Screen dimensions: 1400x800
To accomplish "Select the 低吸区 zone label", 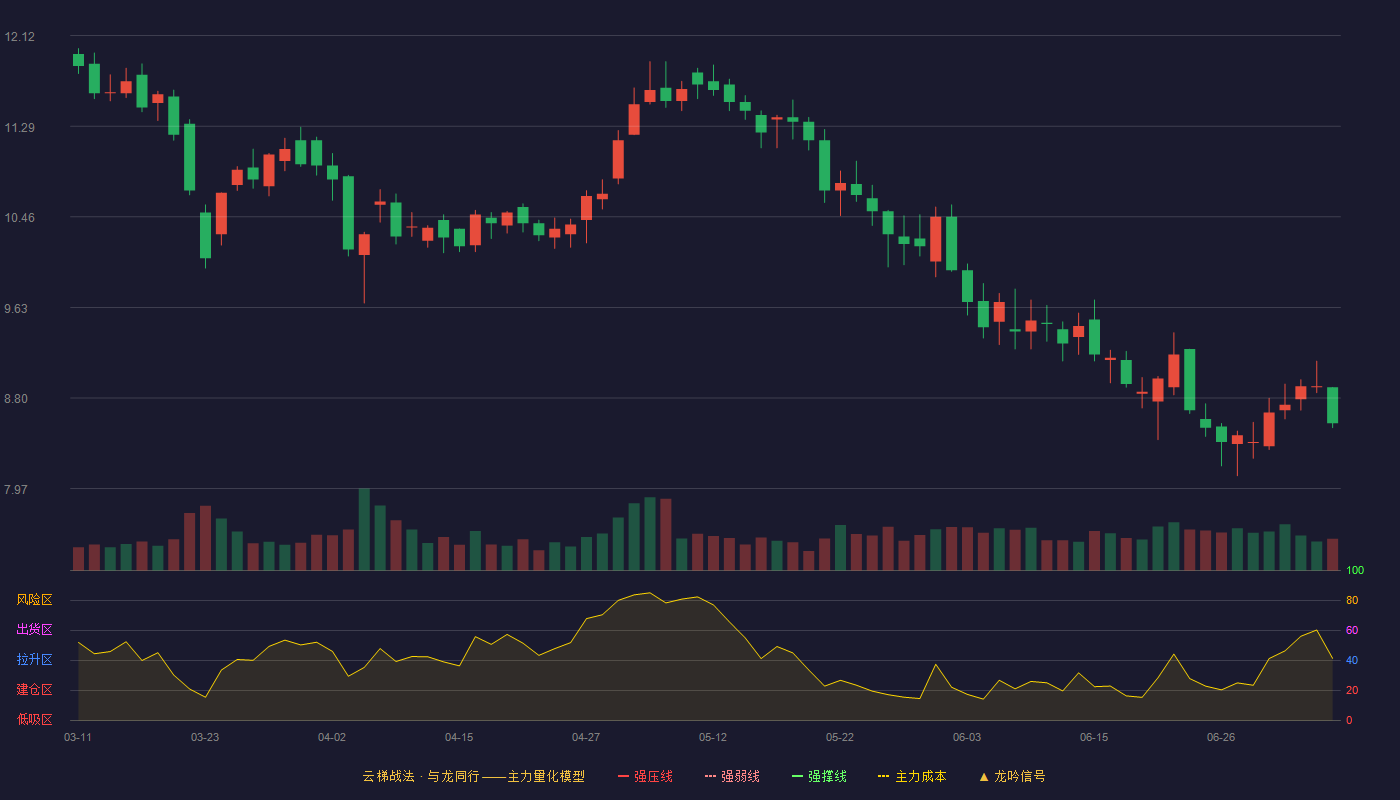I will (34, 719).
